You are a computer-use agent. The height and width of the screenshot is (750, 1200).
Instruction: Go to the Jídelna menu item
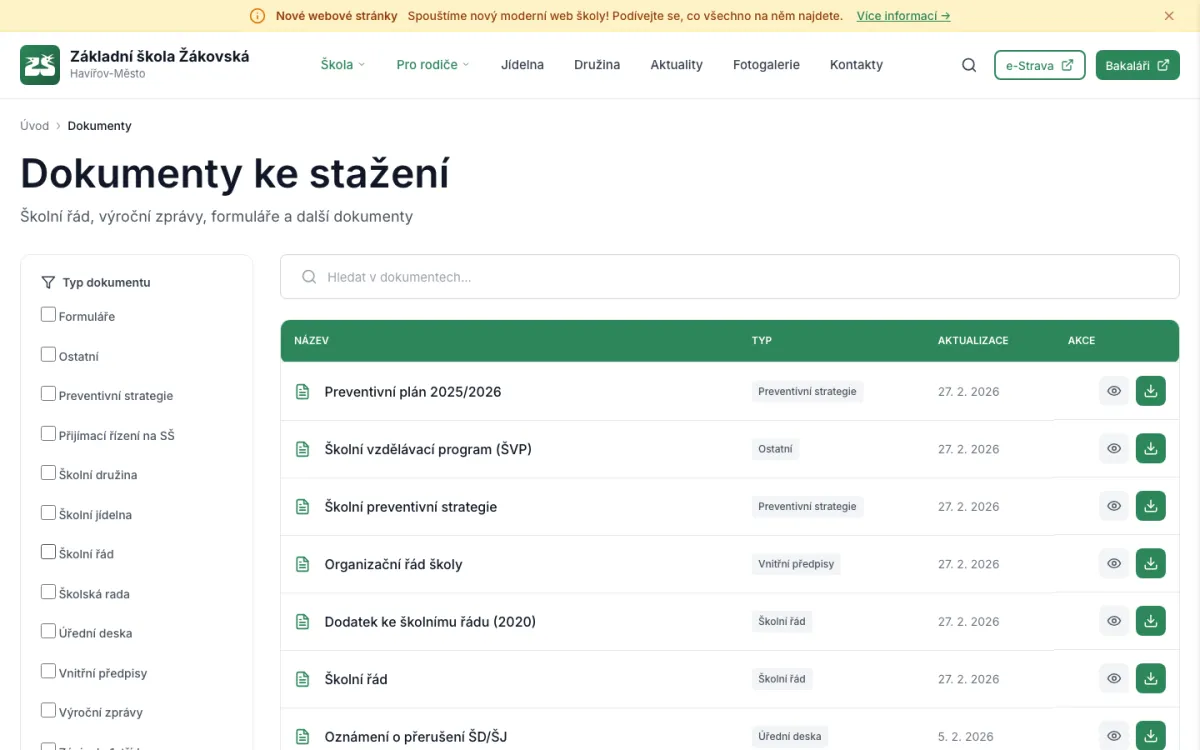522,64
